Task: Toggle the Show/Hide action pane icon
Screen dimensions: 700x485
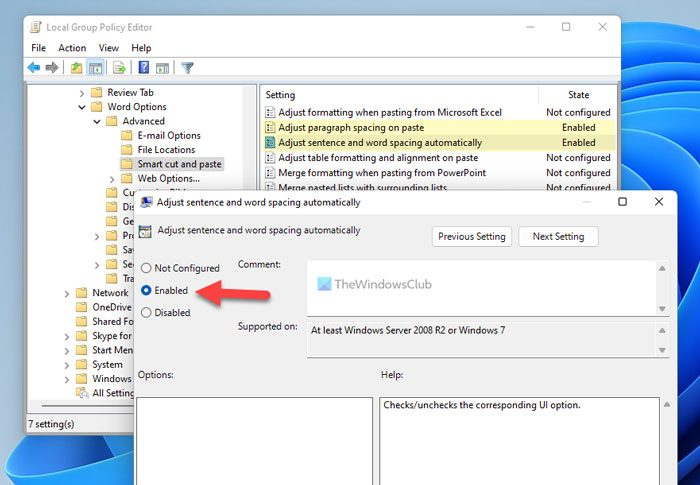Action: [x=162, y=68]
